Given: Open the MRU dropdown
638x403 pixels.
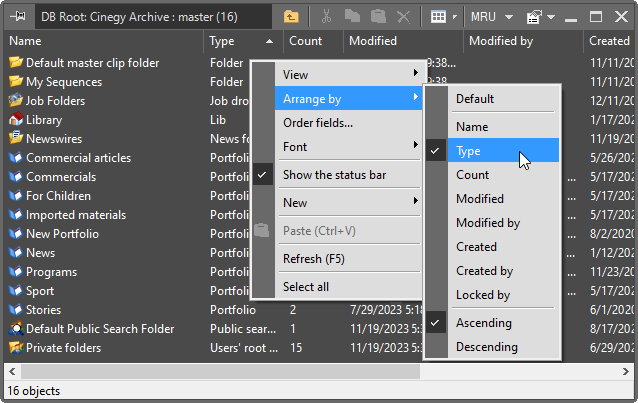Looking at the screenshot, I should (x=494, y=17).
